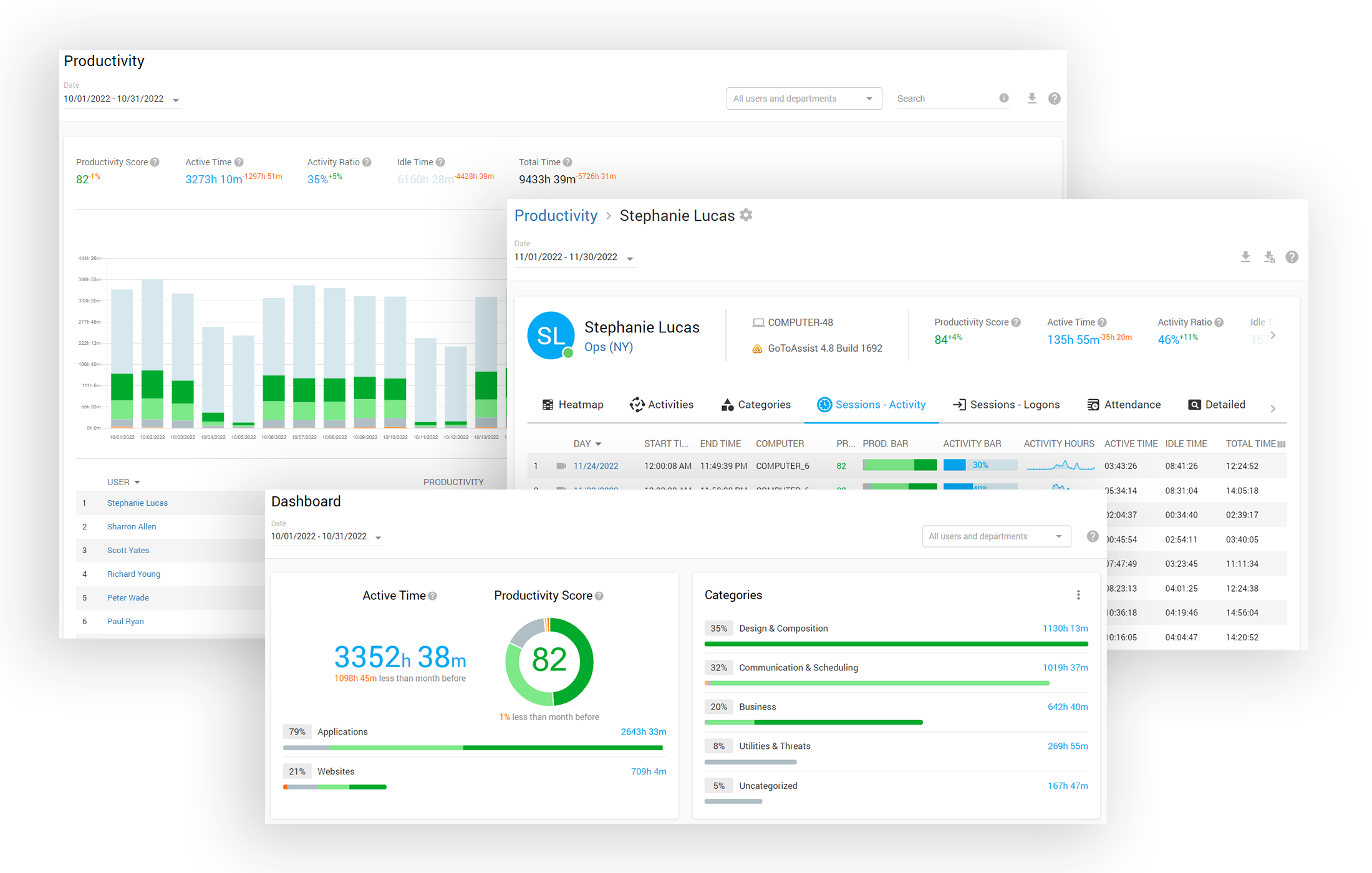Click help icon beside Dashboard department filter
The width and height of the screenshot is (1372, 873).
coord(1092,536)
